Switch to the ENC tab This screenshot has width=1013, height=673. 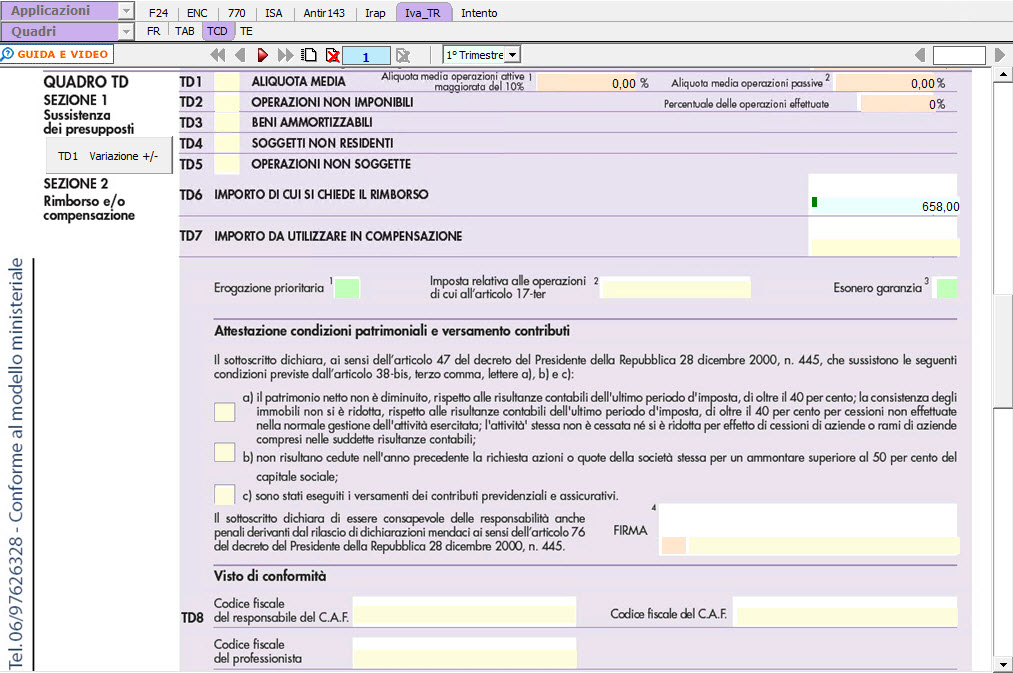(197, 13)
